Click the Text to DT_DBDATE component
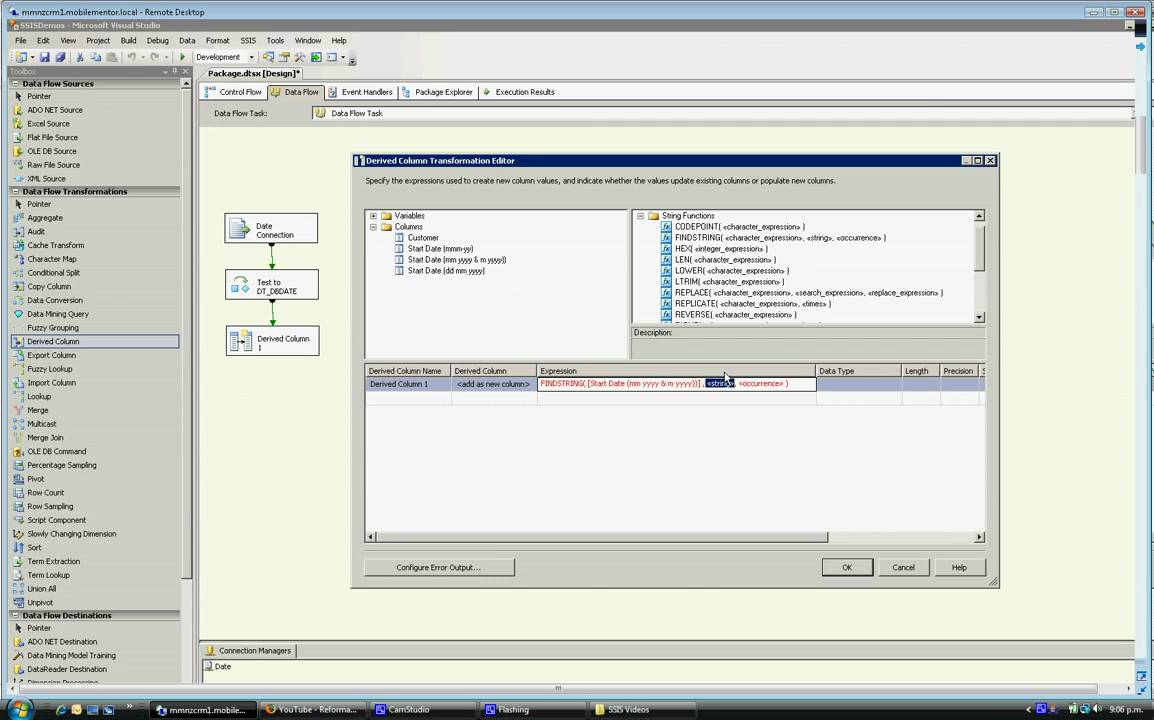1154x720 pixels. click(272, 286)
